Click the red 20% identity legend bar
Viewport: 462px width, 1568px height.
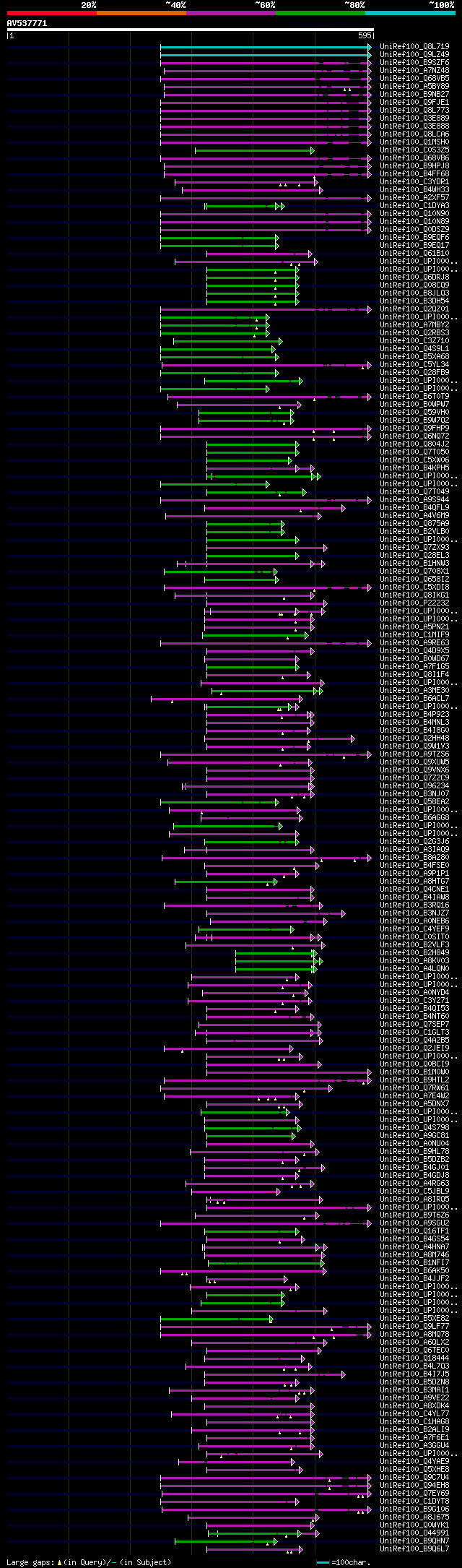point(52,13)
